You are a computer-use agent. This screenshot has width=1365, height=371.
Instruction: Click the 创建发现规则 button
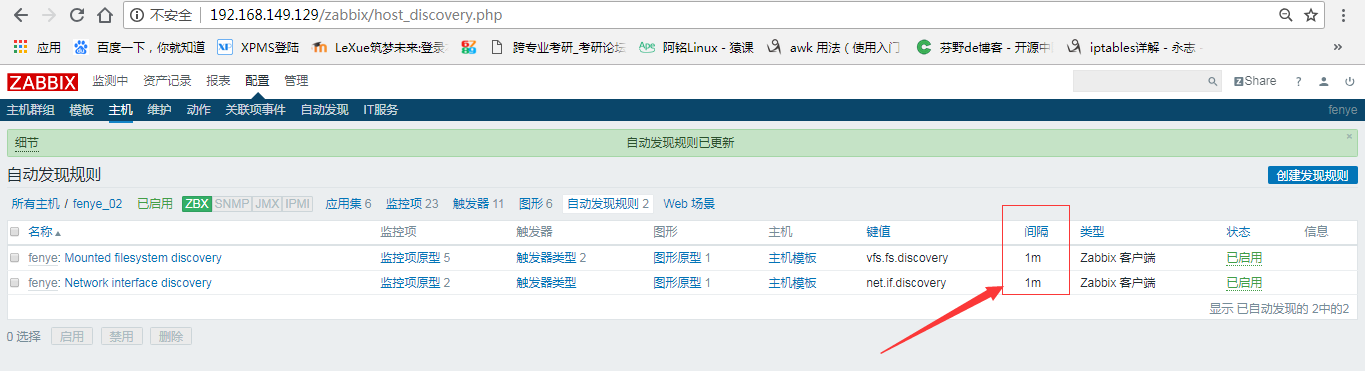pyautogui.click(x=1312, y=175)
